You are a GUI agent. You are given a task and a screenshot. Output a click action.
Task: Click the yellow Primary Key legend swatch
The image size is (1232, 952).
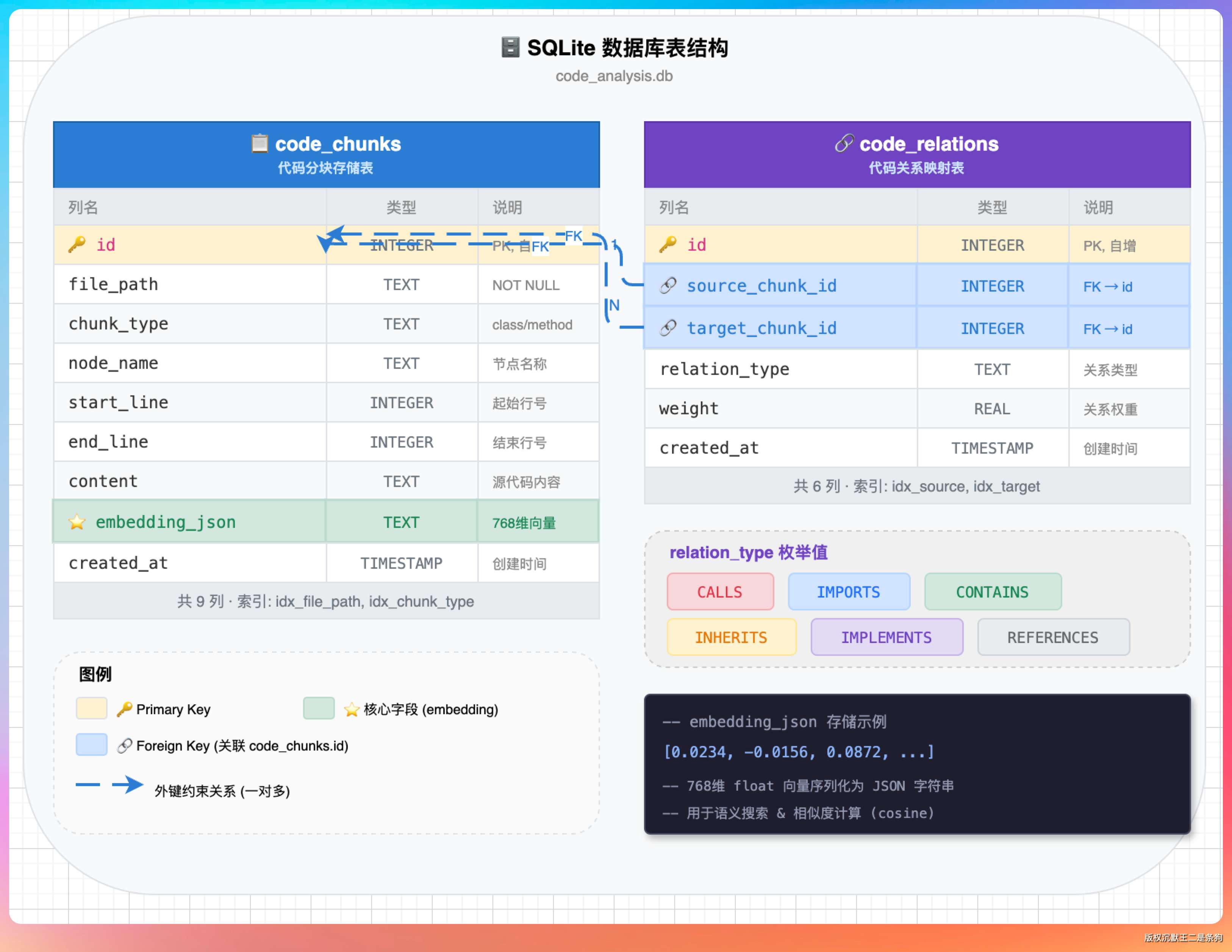pos(91,708)
